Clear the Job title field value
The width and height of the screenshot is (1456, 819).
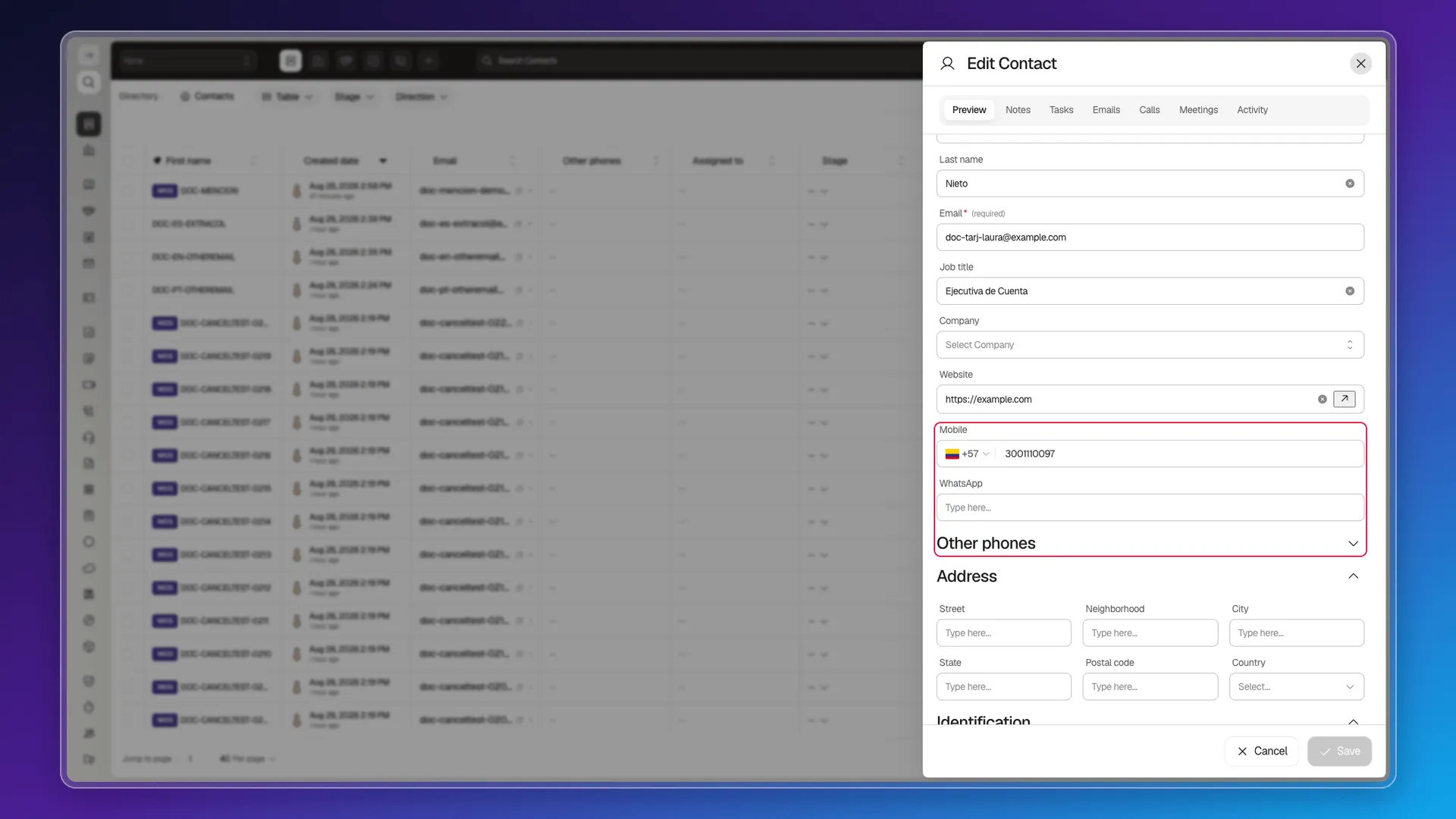click(x=1350, y=291)
